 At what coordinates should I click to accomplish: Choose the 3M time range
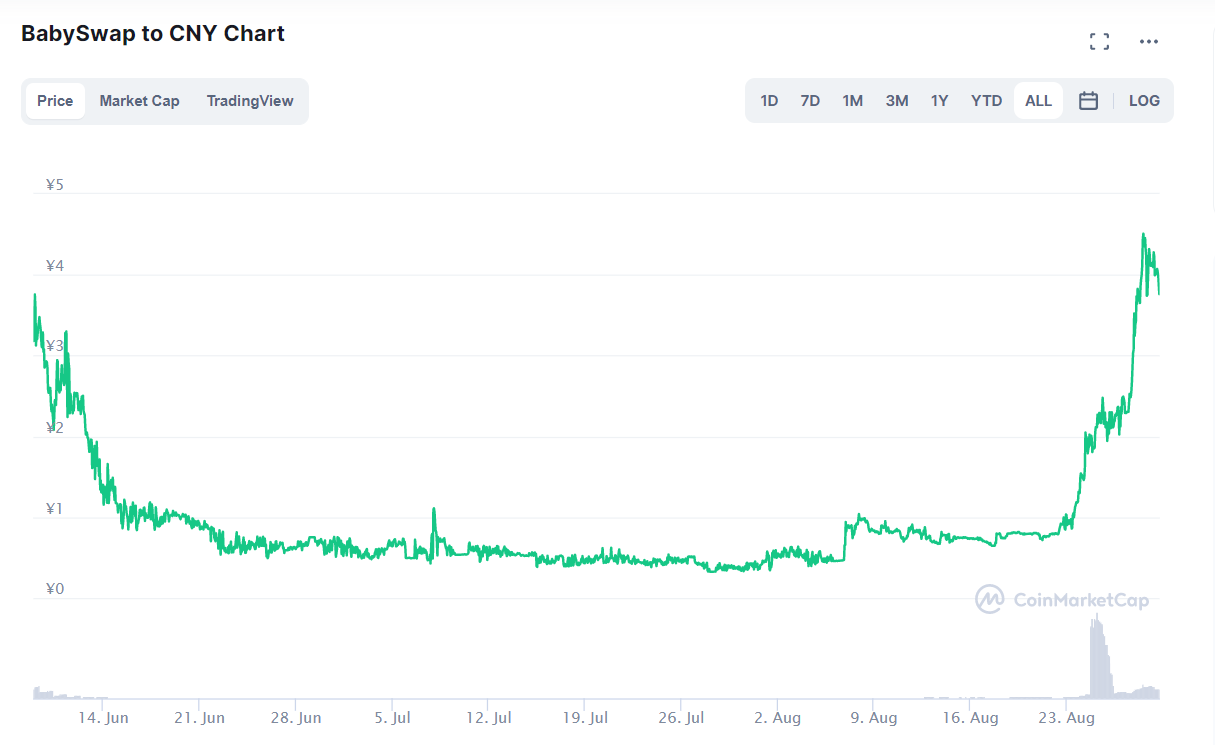pos(897,101)
